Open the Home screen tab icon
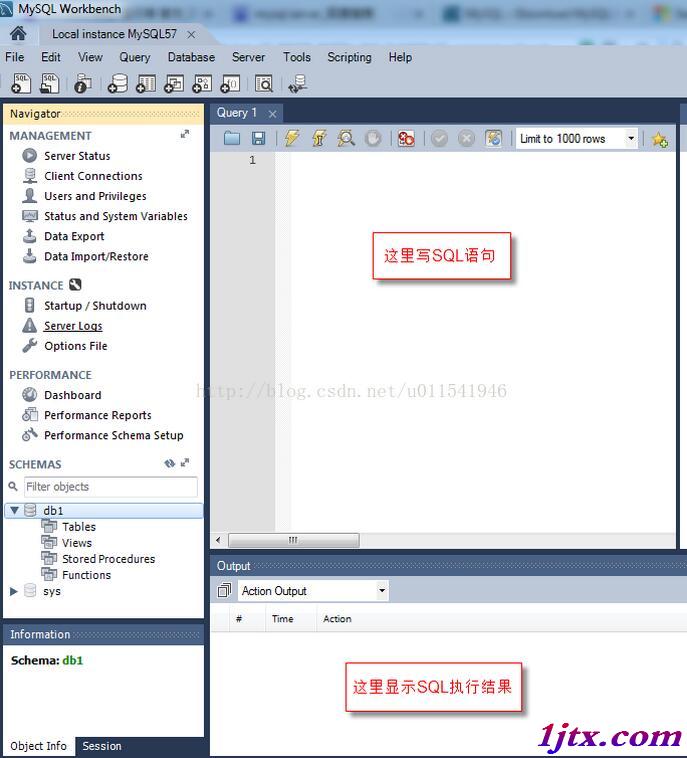Viewport: 687px width, 758px height. point(18,33)
